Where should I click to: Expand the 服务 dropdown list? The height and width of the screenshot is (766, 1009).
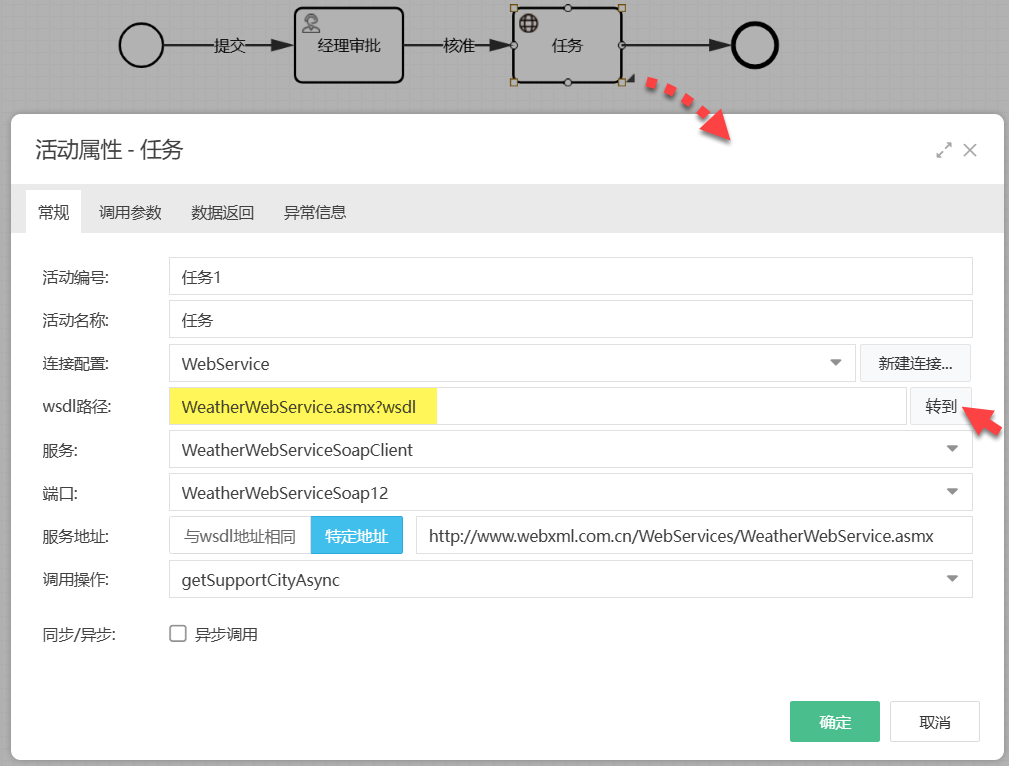tap(570, 450)
